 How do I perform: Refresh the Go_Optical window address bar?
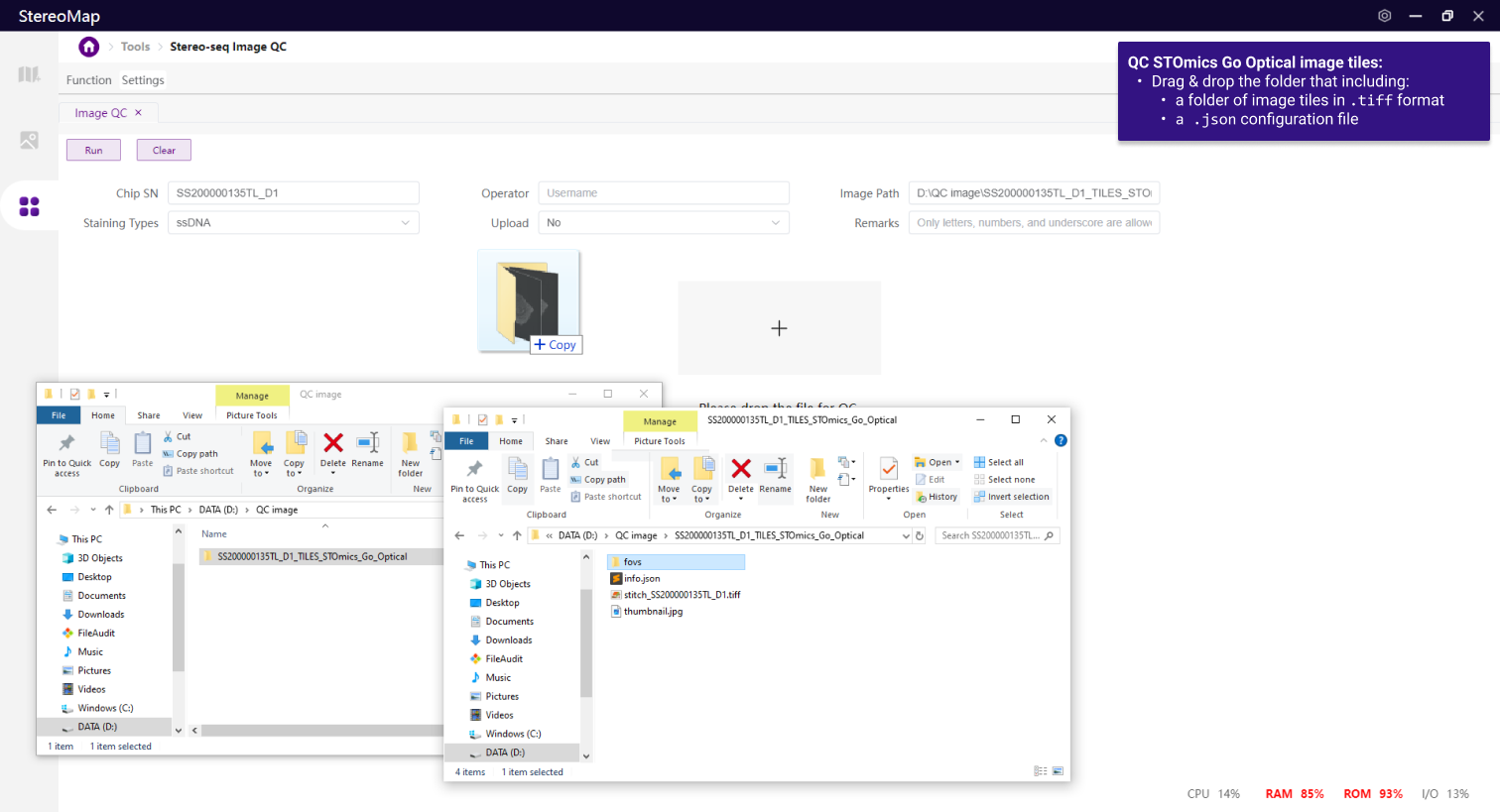pyautogui.click(x=920, y=535)
